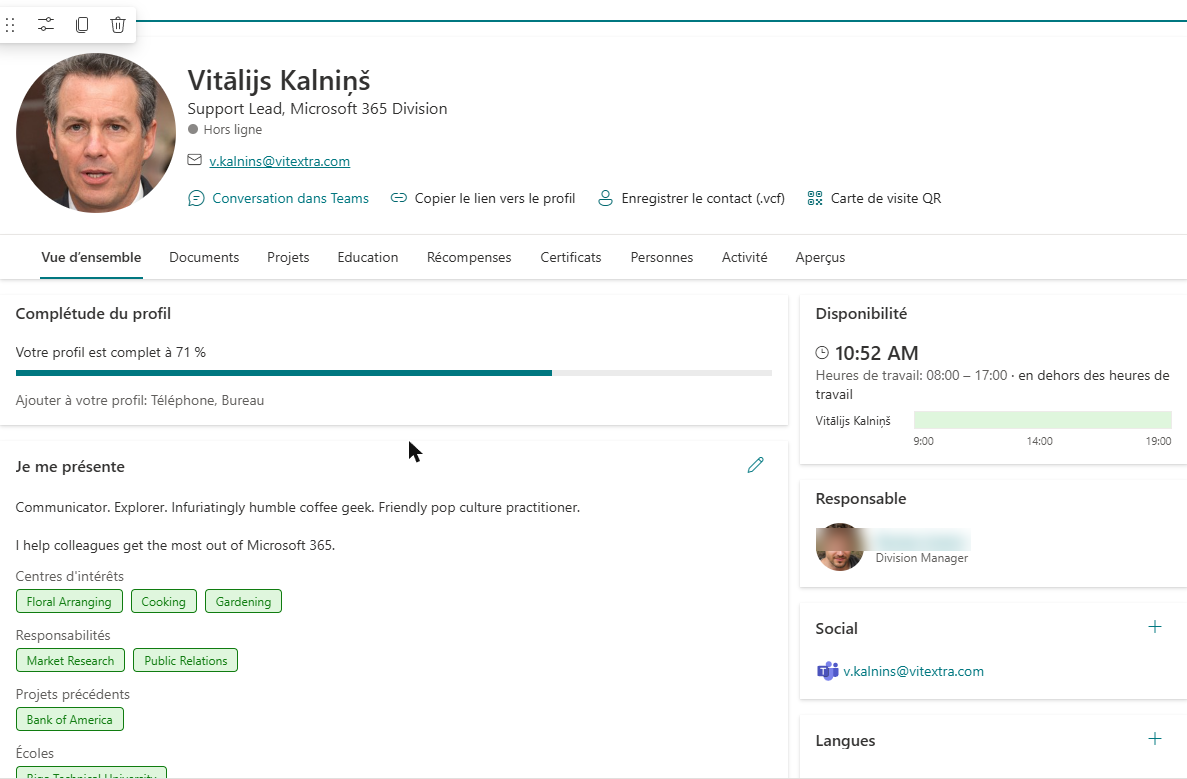The height and width of the screenshot is (779, 1187).
Task: Click the Cooking interest tag
Action: pyautogui.click(x=164, y=601)
